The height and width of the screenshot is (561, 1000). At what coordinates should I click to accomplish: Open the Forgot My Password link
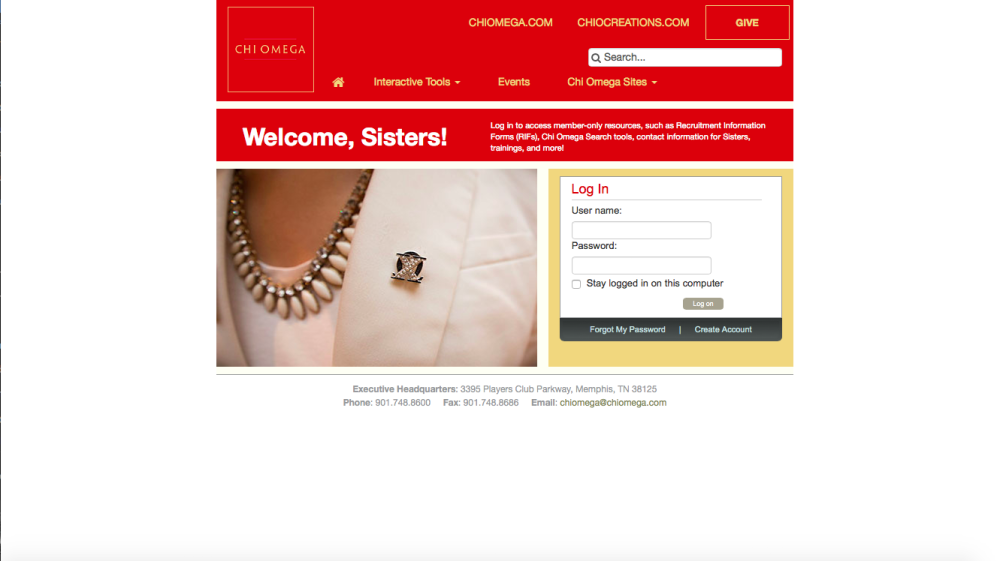pyautogui.click(x=627, y=330)
